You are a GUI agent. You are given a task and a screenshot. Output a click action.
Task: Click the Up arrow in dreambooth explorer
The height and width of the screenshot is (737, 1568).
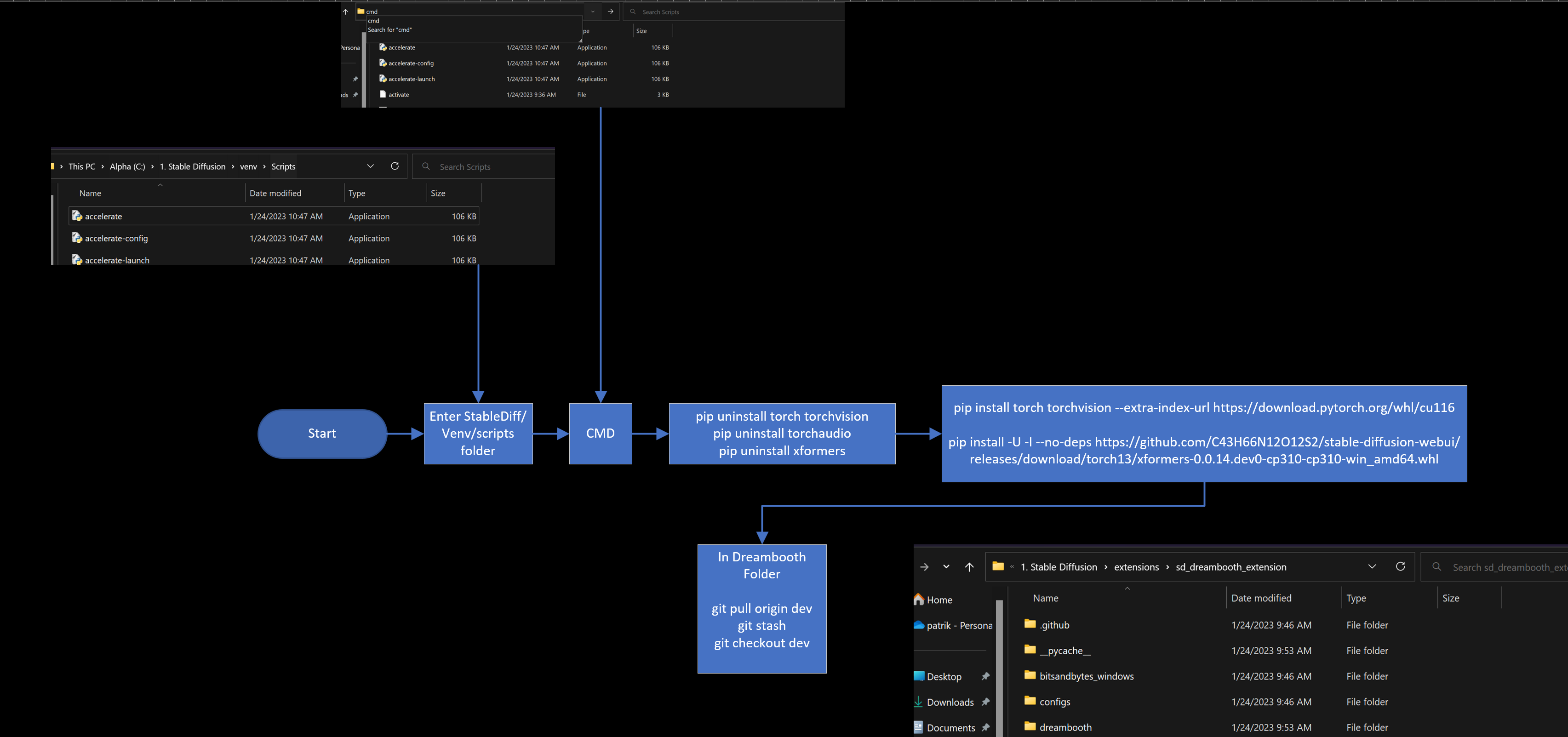click(969, 566)
